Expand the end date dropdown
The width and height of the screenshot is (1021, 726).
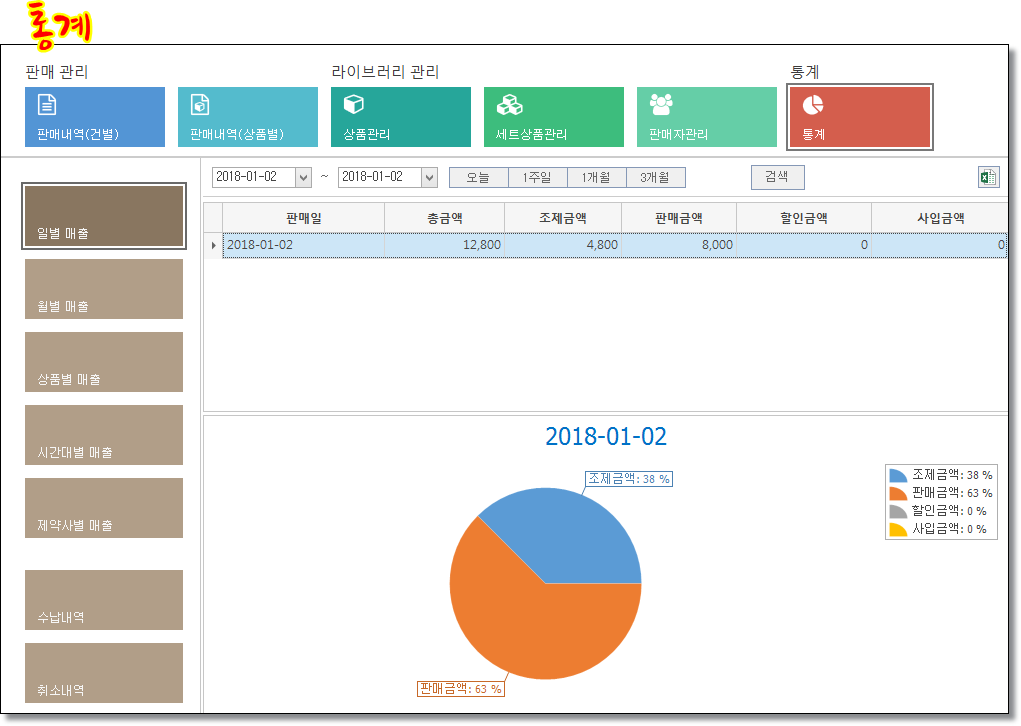[x=429, y=177]
